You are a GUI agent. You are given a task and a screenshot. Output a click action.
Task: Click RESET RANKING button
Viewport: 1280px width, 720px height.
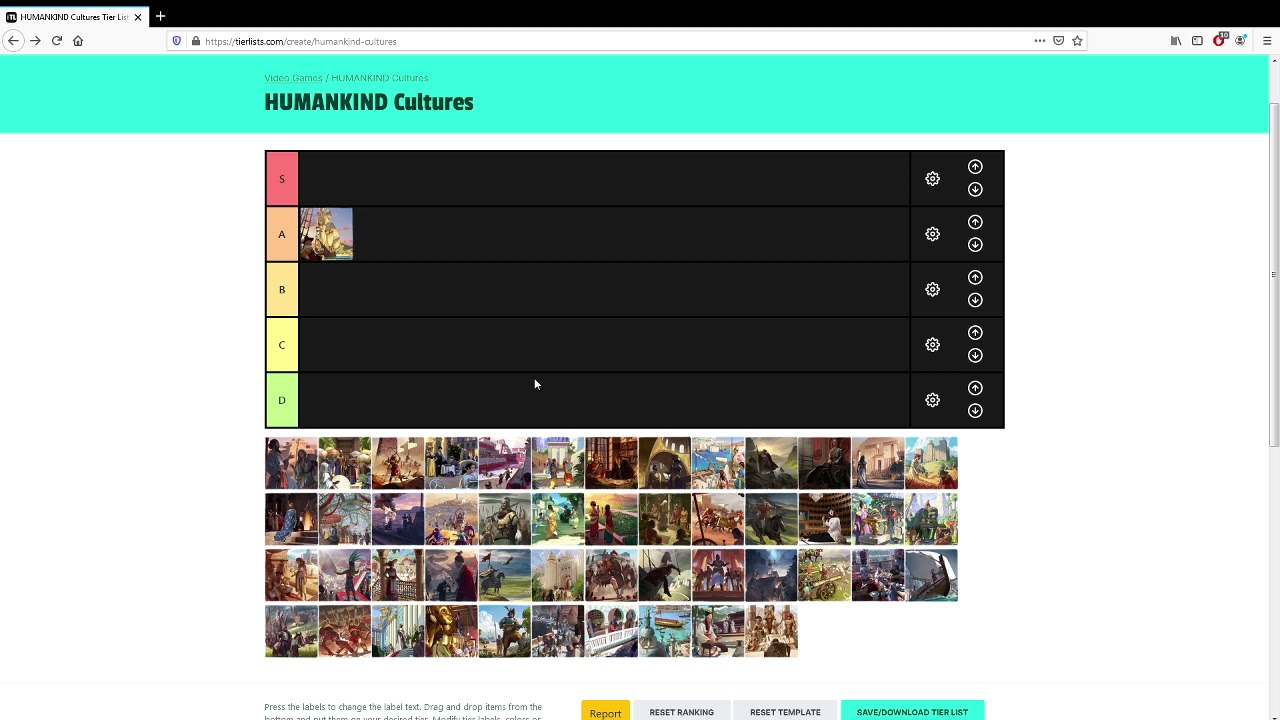coord(681,711)
